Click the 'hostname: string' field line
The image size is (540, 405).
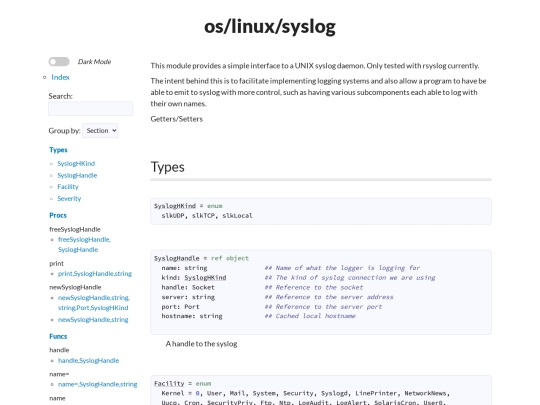[192, 316]
